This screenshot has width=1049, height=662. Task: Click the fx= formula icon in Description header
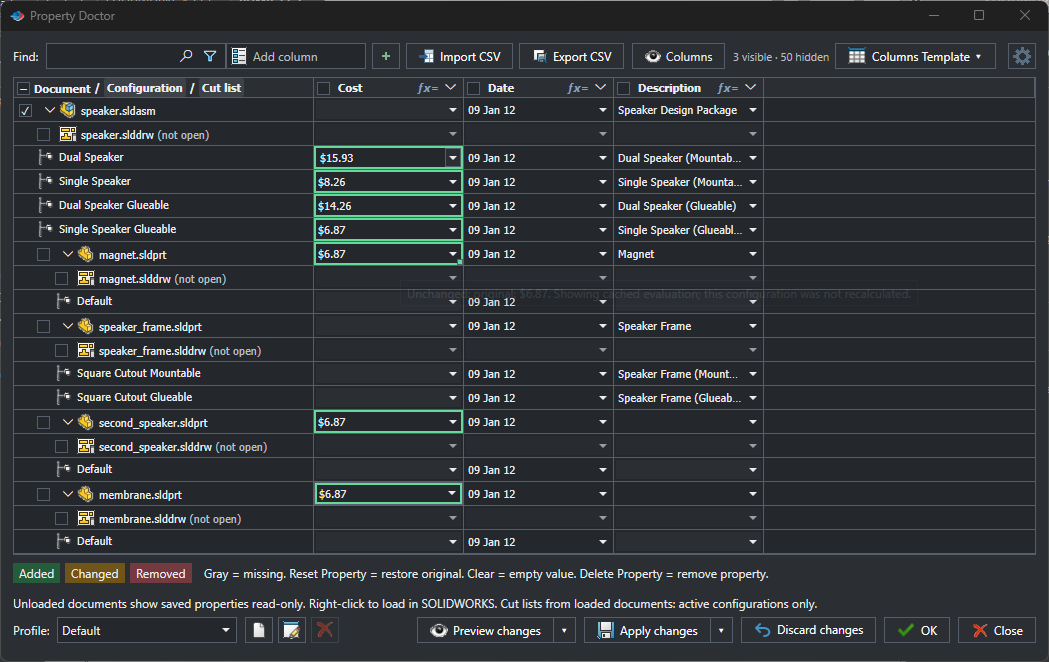coord(727,88)
